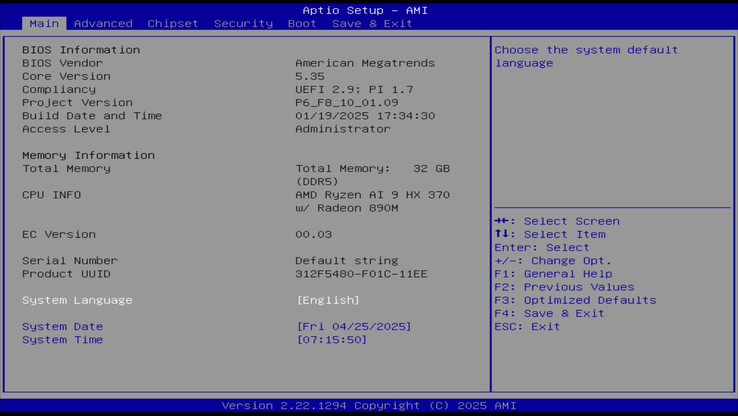This screenshot has width=738, height=416.
Task: Open the Boot tab
Action: pyautogui.click(x=302, y=24)
